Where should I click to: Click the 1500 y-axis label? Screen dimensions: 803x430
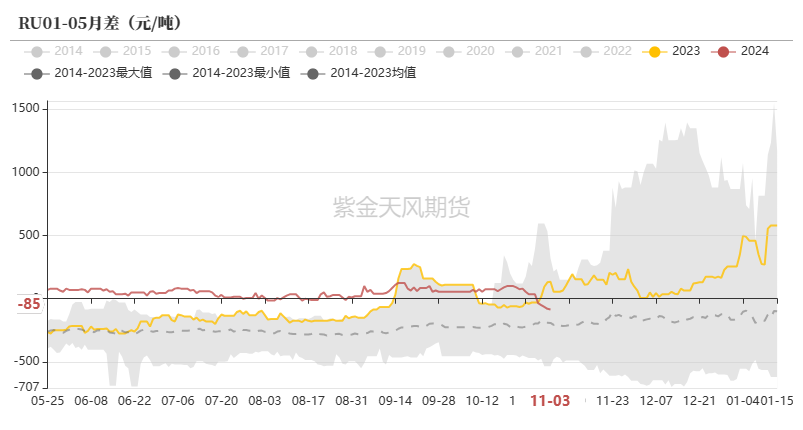coord(26,108)
